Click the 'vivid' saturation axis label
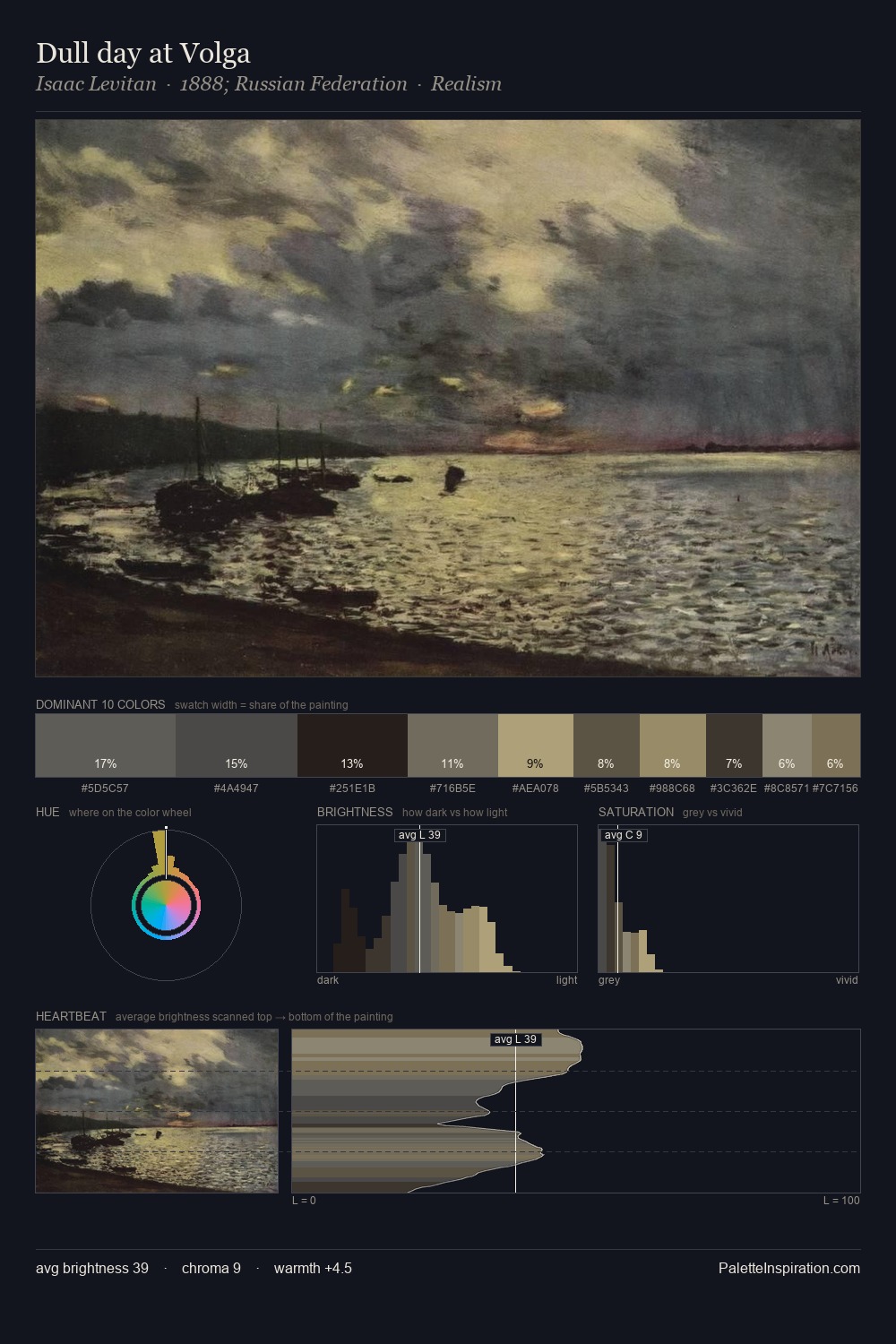 (847, 980)
